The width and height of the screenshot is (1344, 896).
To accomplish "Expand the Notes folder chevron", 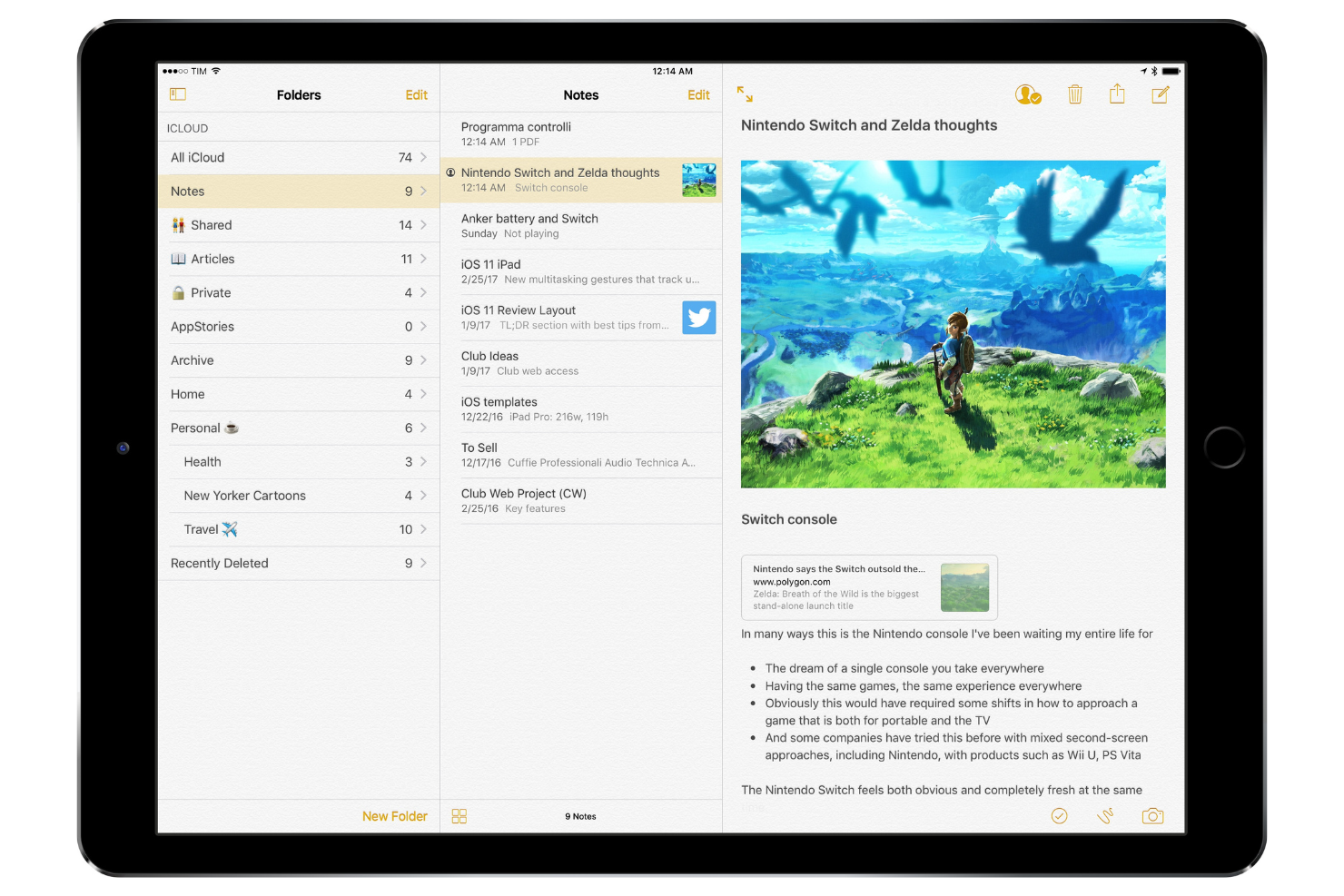I will tap(421, 191).
